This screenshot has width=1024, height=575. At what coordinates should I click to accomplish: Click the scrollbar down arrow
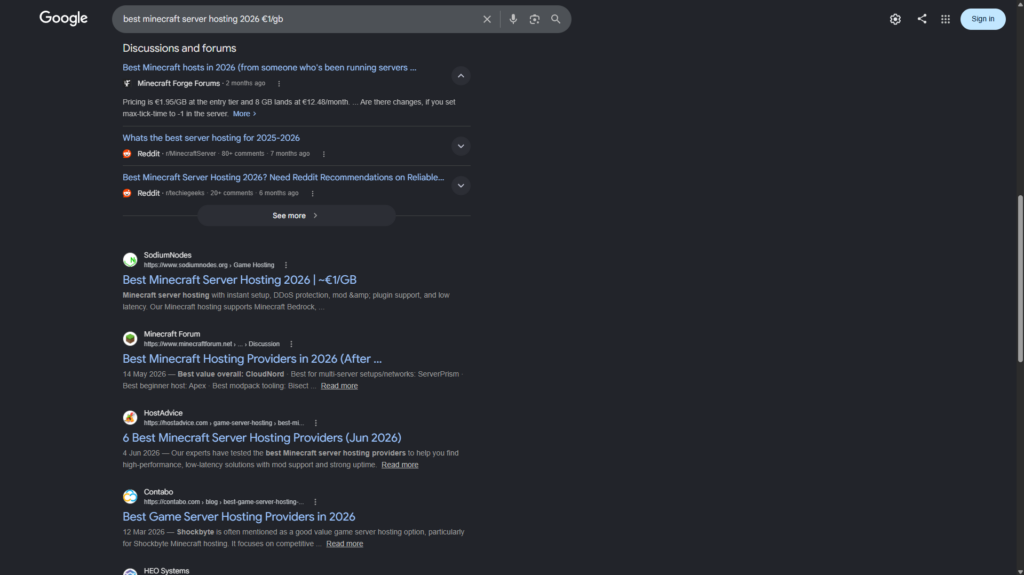click(1020, 571)
